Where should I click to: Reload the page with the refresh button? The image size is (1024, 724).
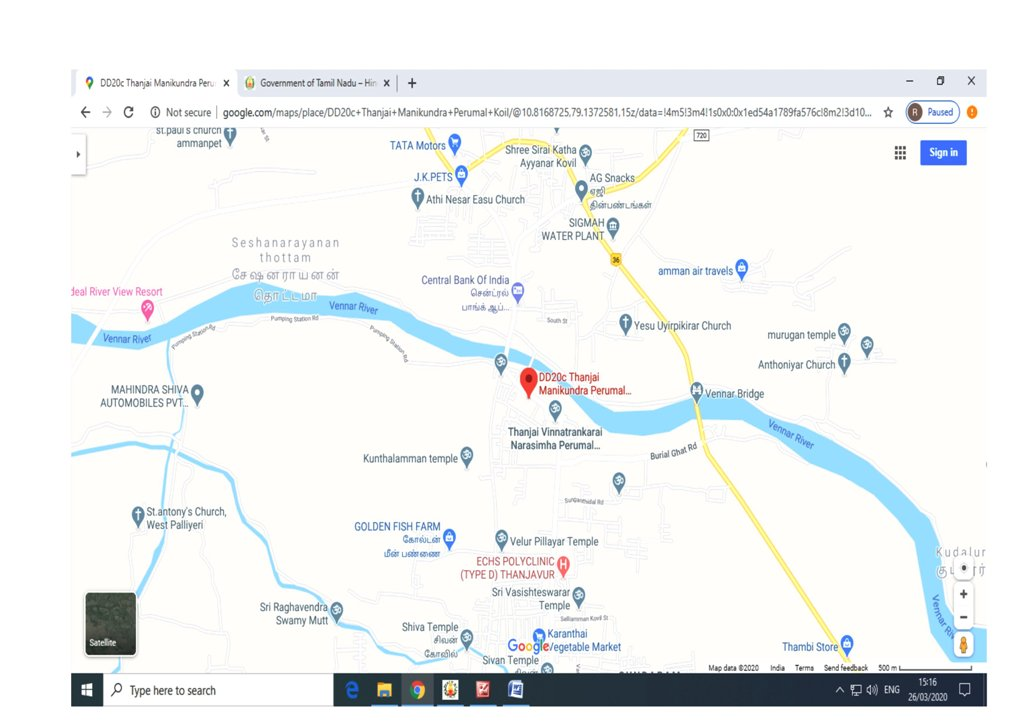[x=129, y=113]
